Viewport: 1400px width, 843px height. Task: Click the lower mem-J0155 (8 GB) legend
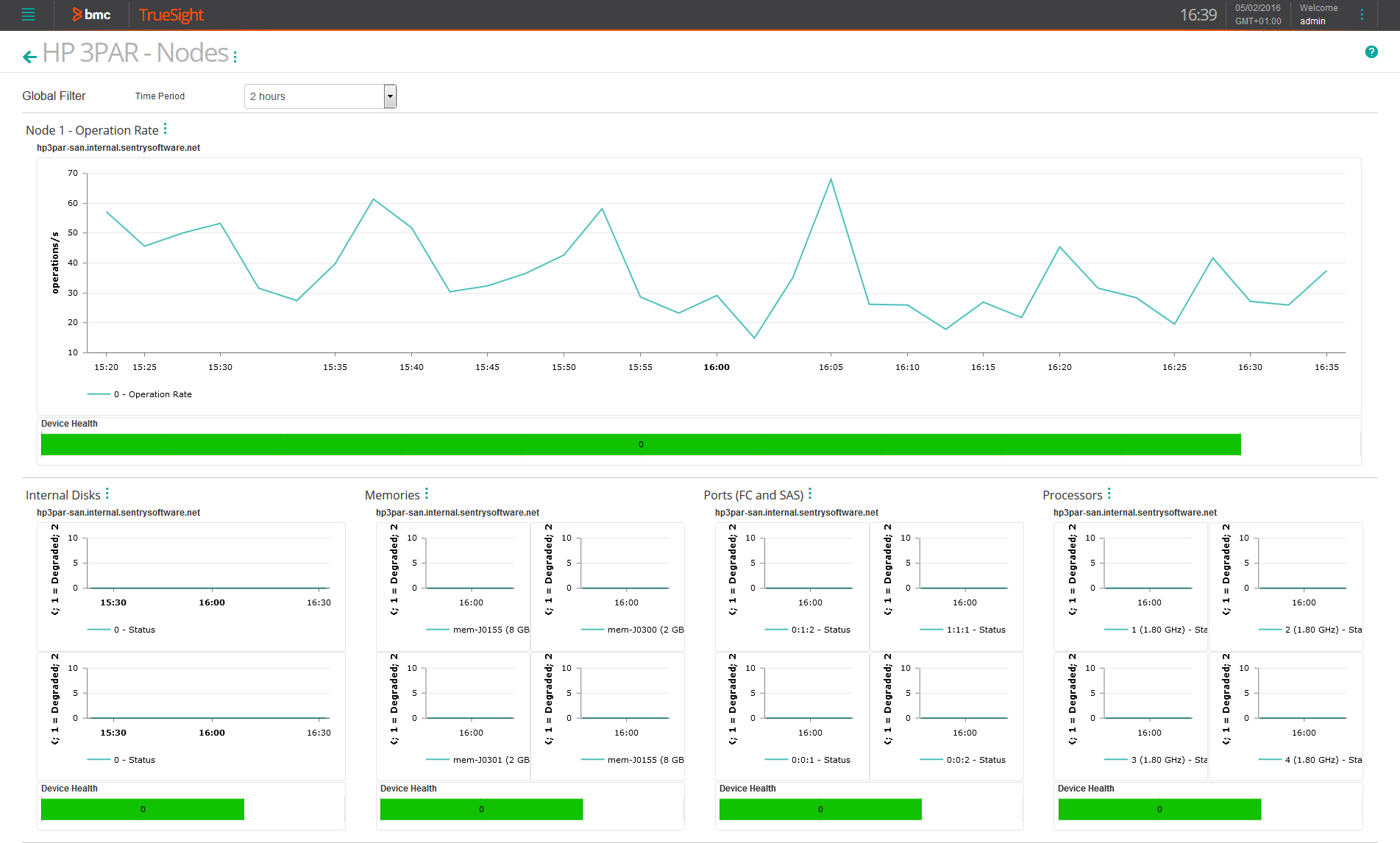tap(632, 760)
